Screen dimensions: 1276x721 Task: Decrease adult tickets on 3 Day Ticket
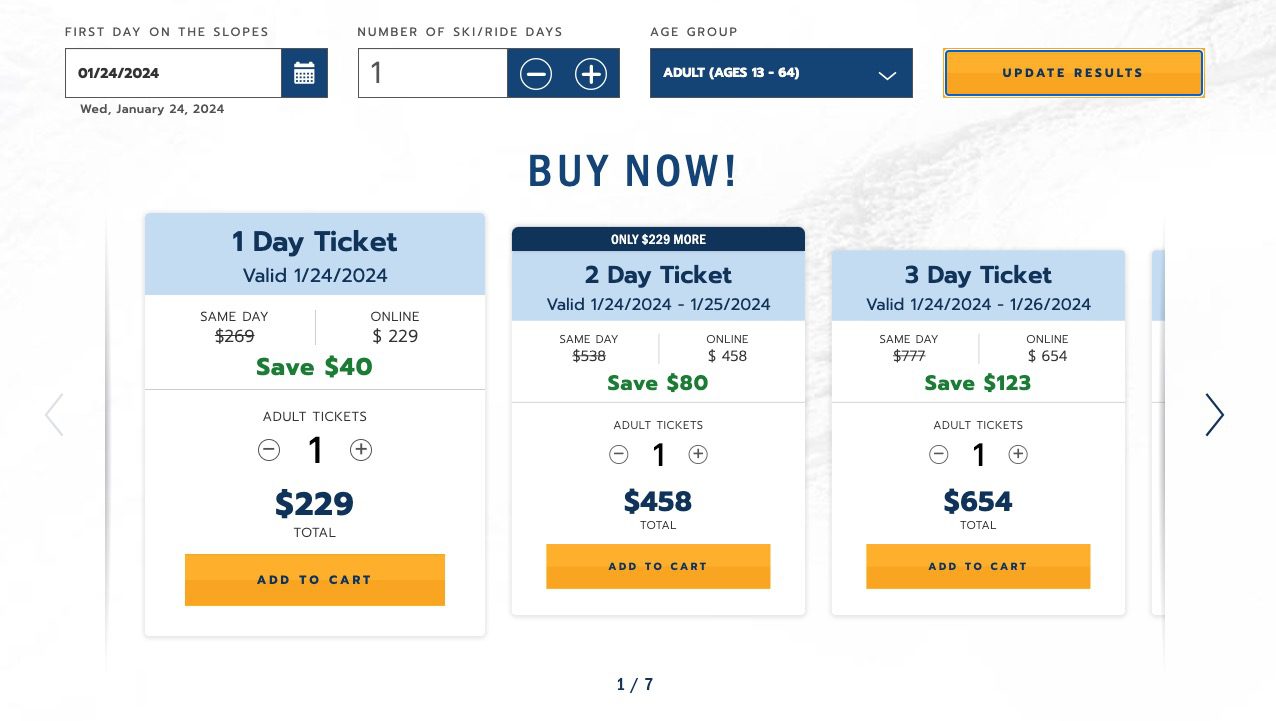(939, 455)
